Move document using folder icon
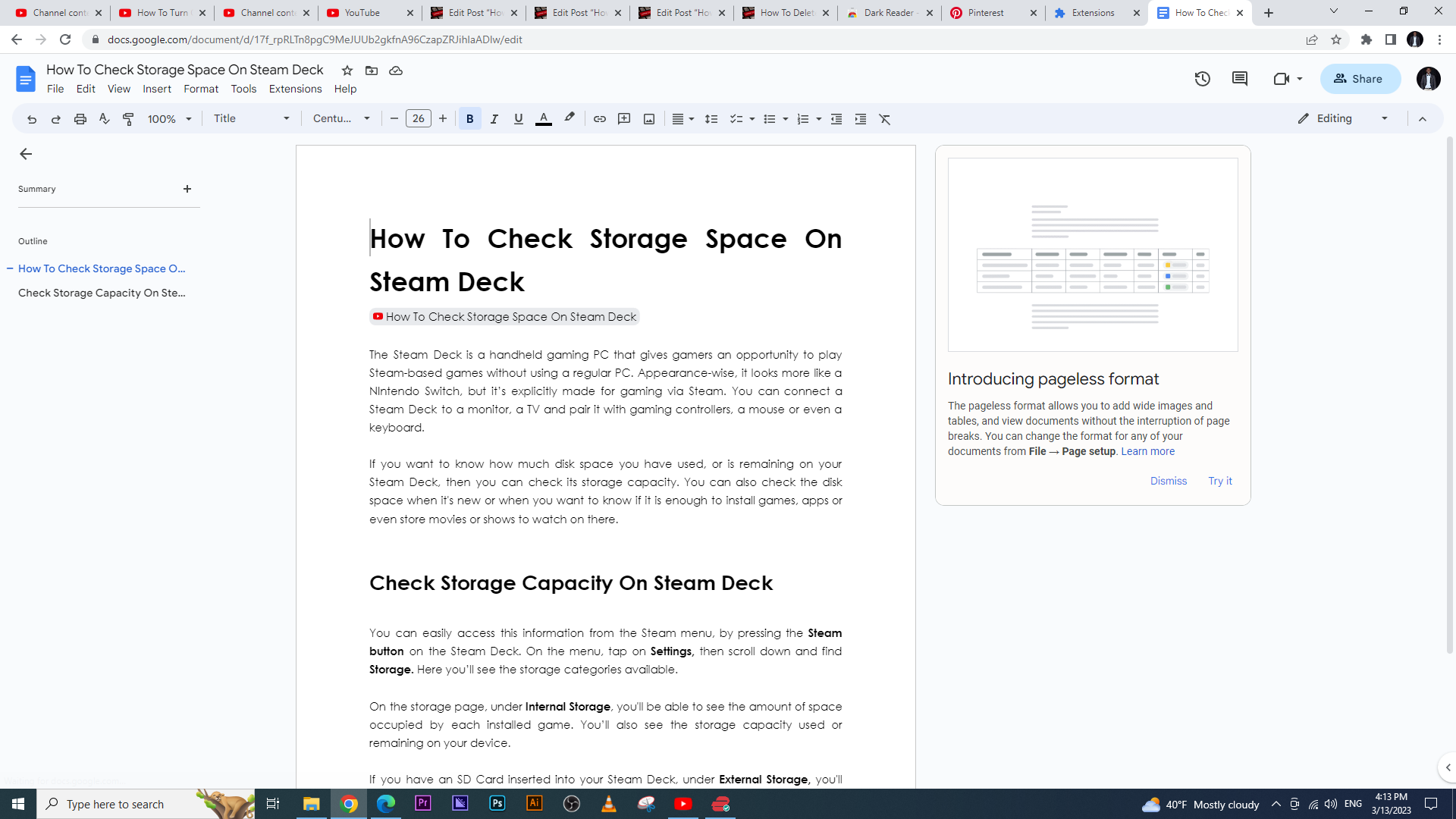1456x819 pixels. [x=372, y=71]
